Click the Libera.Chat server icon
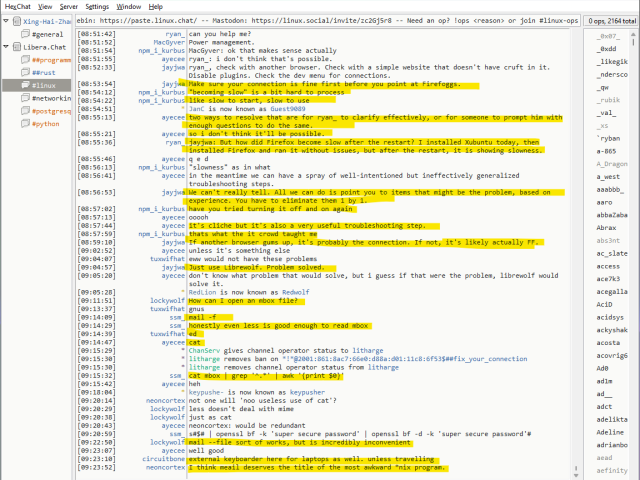The image size is (640, 480). 16,46
